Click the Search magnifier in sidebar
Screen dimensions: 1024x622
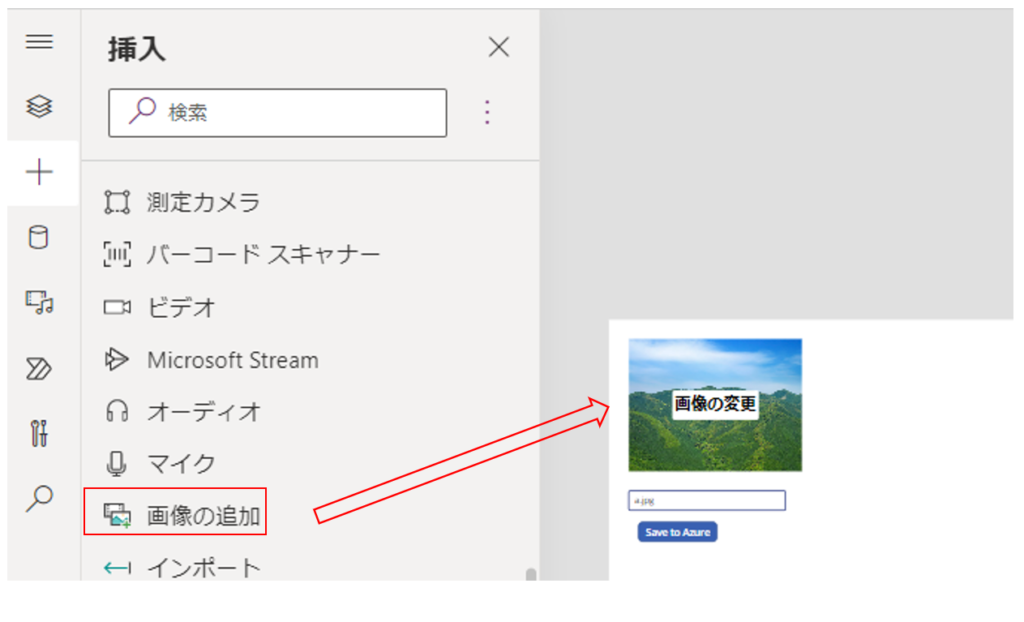[x=39, y=498]
